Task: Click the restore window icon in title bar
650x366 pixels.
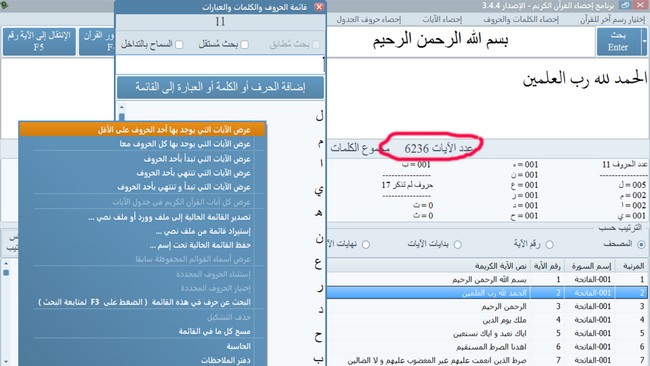Action: click(625, 5)
